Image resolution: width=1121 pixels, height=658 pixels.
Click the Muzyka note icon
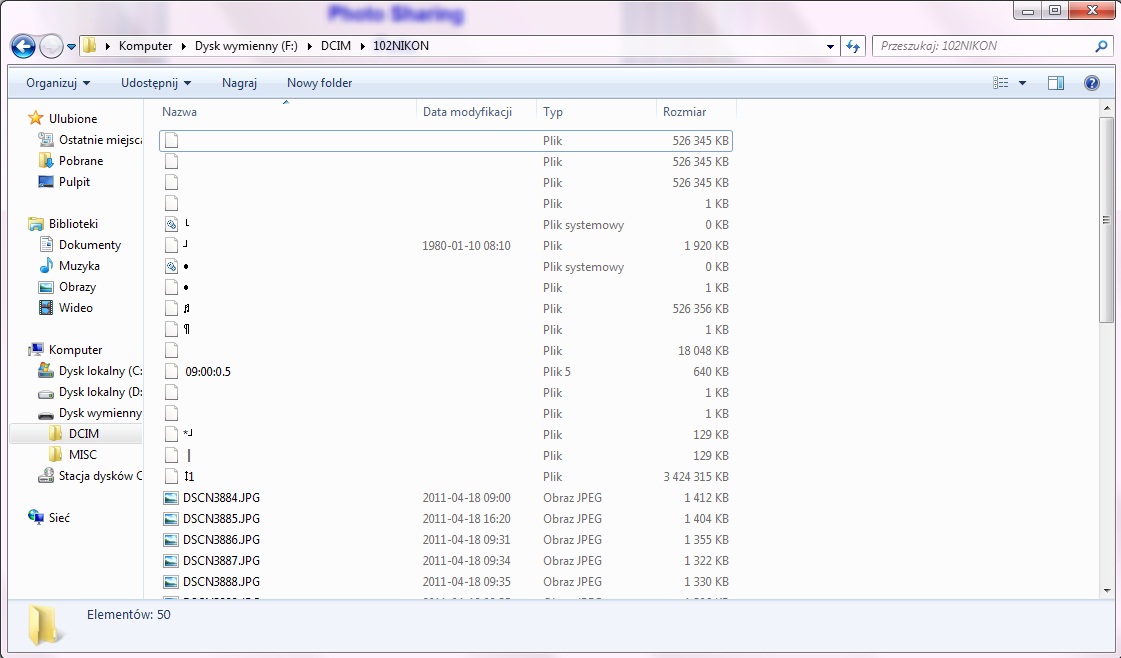click(46, 265)
